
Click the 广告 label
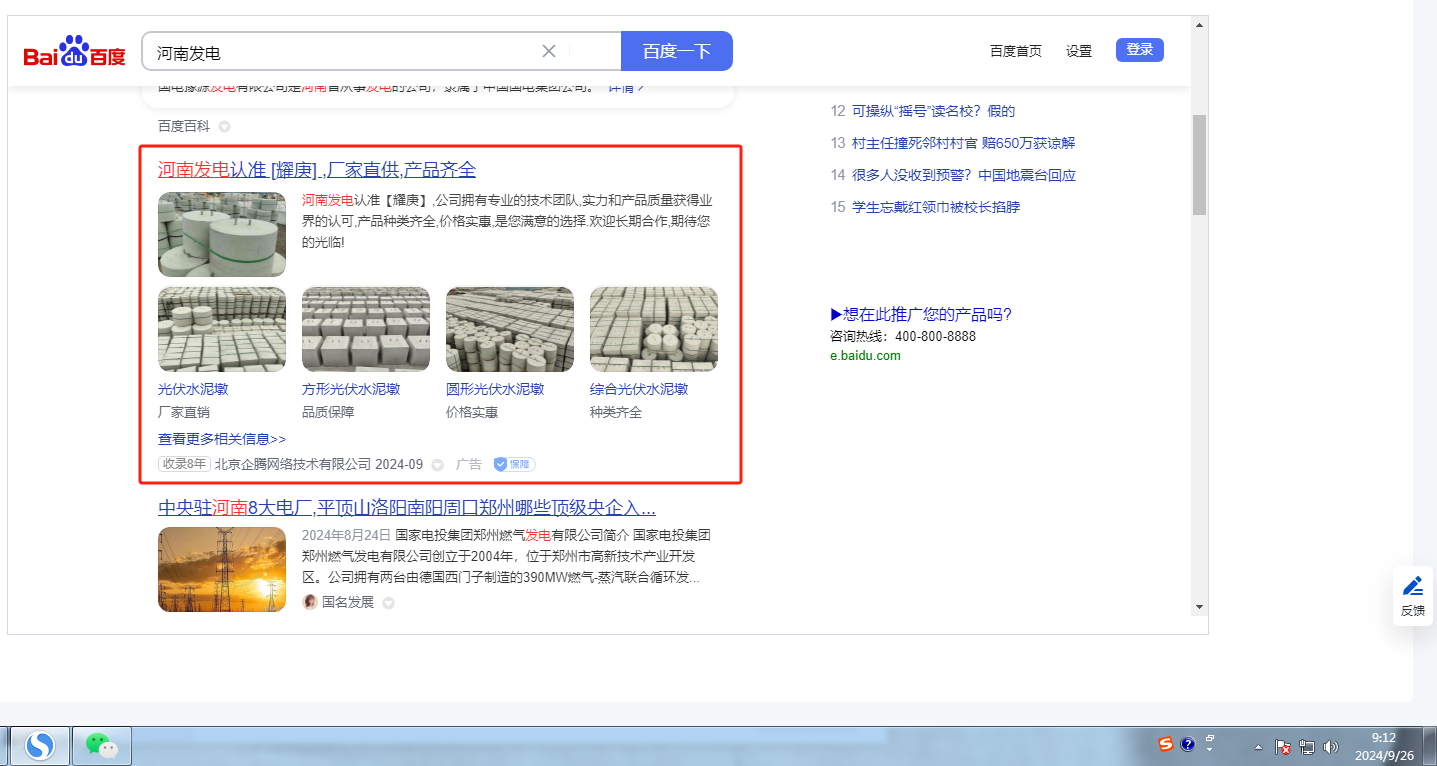(x=469, y=464)
